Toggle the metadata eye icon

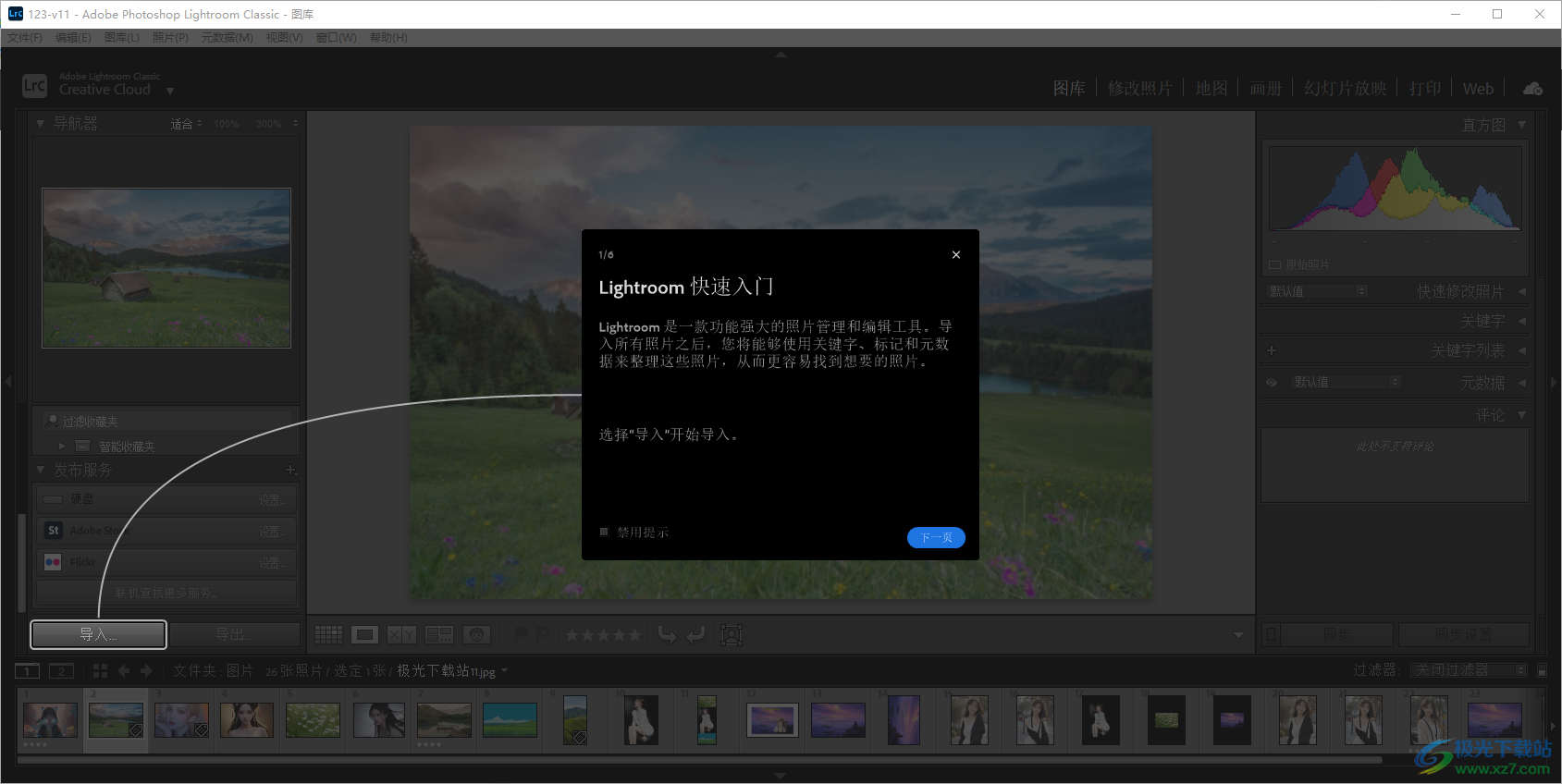click(x=1272, y=382)
